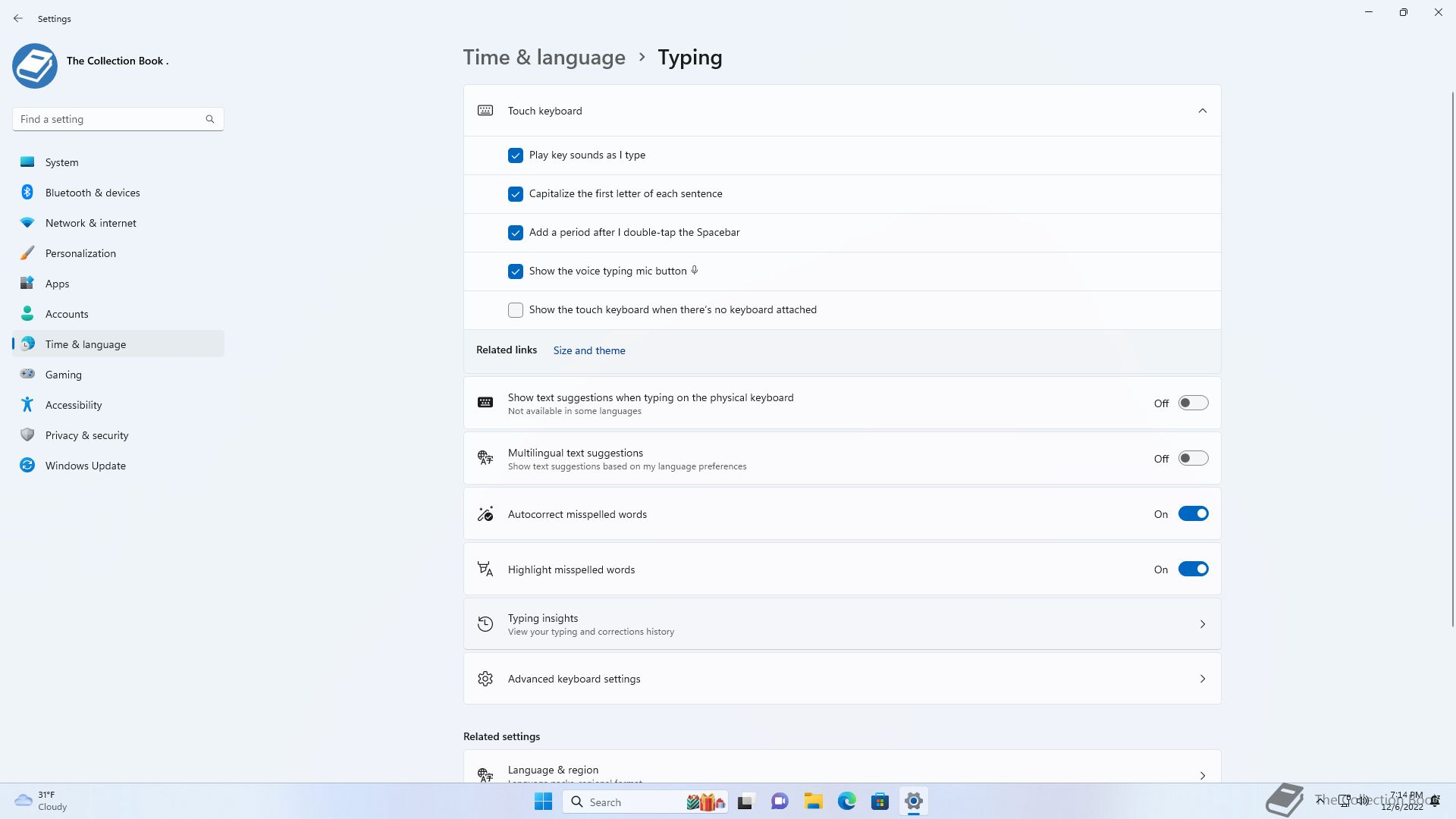The height and width of the screenshot is (819, 1456).
Task: Enable Multilingual text suggestions toggle
Action: [x=1193, y=459]
